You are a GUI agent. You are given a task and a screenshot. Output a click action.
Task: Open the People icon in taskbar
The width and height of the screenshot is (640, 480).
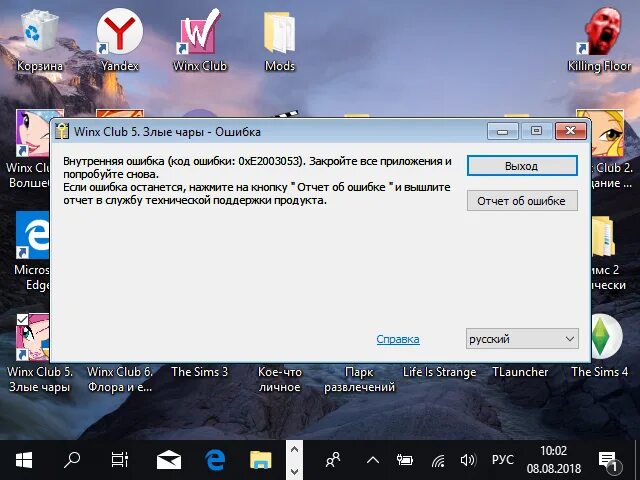click(x=333, y=460)
